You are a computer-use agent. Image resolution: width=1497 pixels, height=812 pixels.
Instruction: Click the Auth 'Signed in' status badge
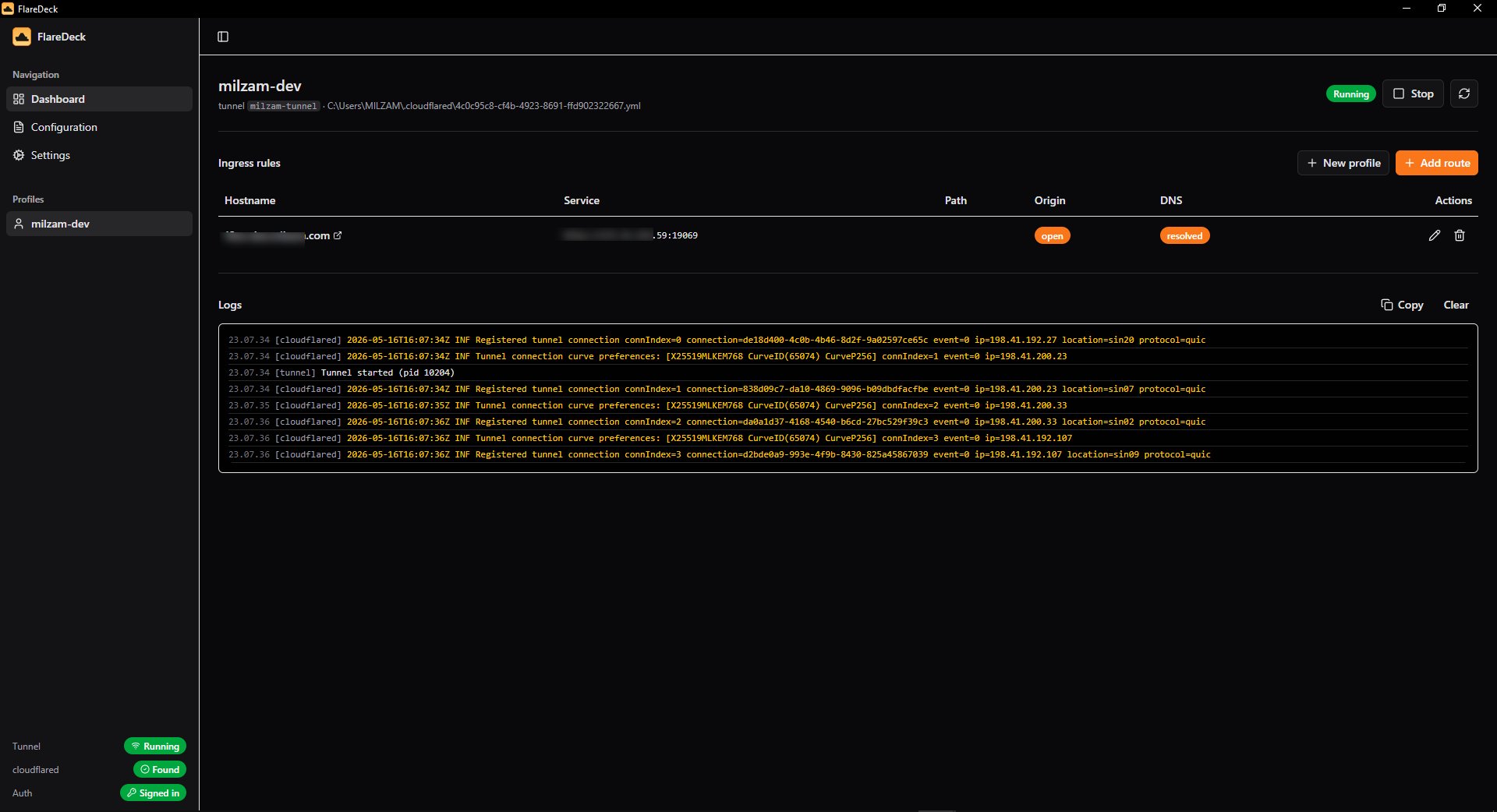[x=153, y=793]
